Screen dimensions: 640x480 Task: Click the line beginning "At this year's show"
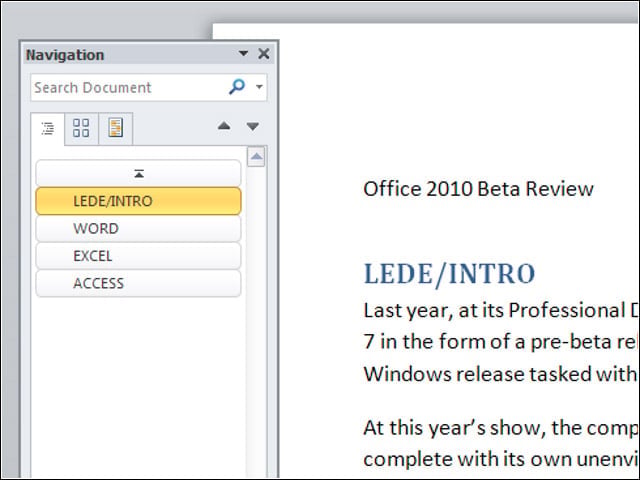tap(501, 428)
